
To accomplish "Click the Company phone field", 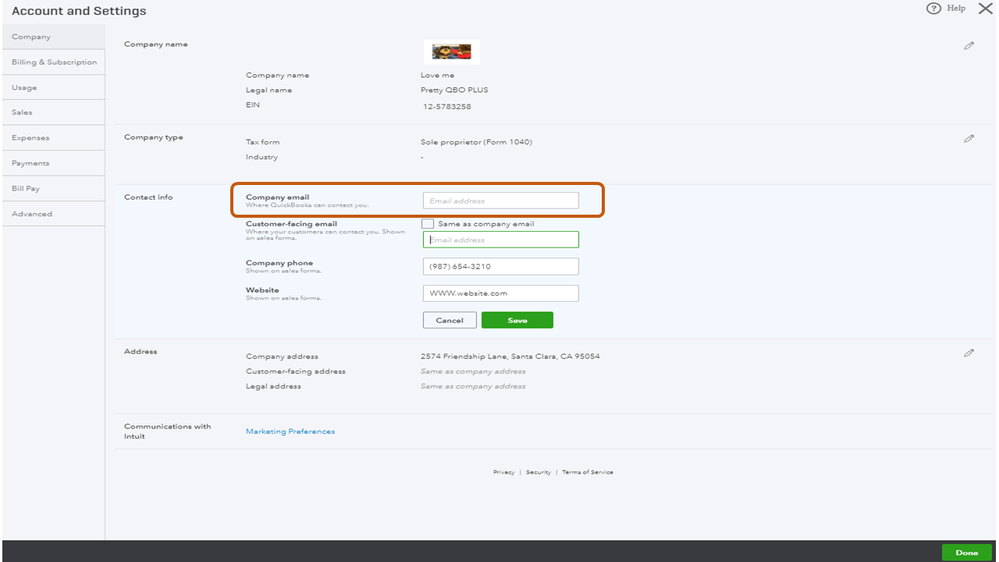I will [500, 267].
